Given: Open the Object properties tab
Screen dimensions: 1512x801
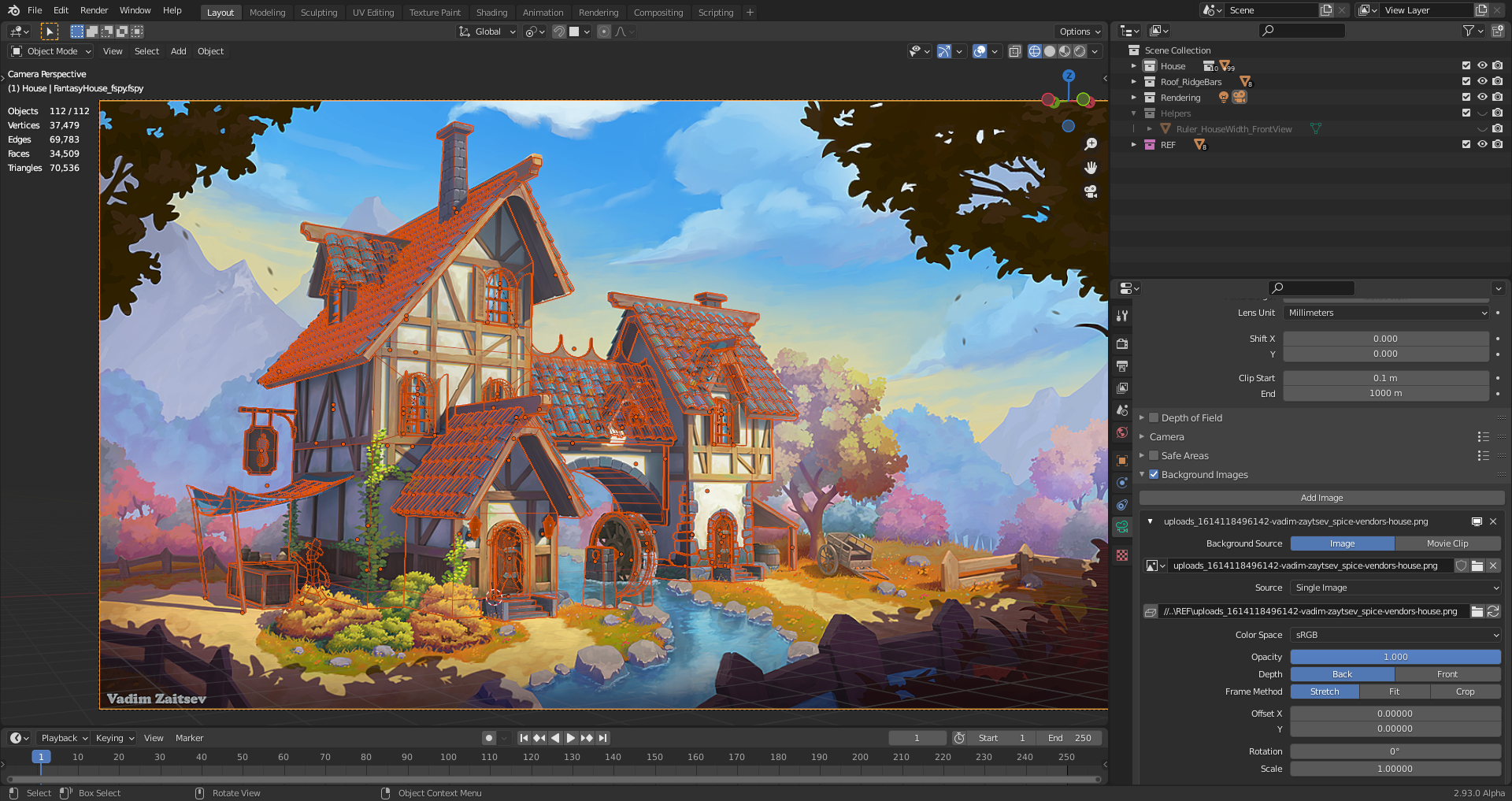Looking at the screenshot, I should [x=1122, y=461].
